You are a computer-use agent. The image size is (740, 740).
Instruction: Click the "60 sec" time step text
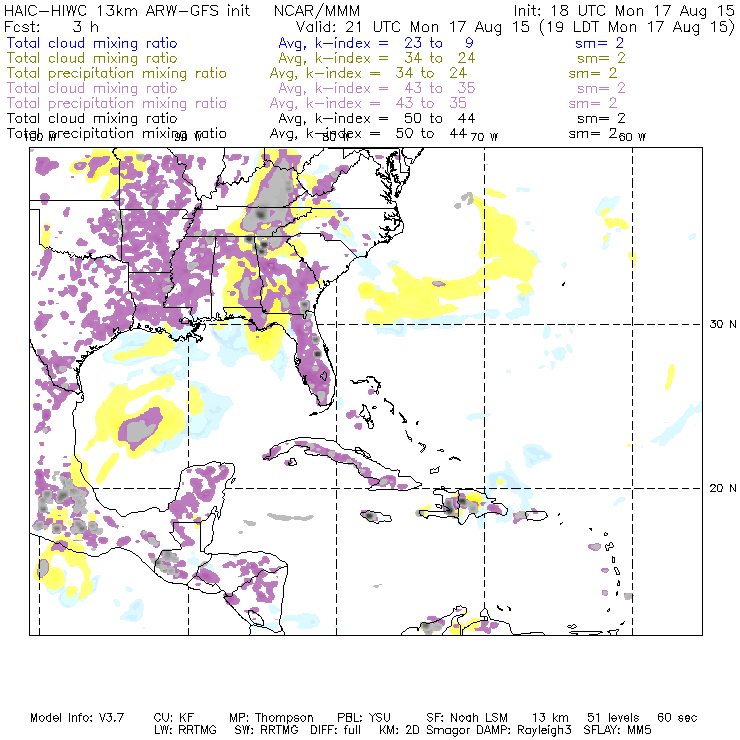[677, 718]
